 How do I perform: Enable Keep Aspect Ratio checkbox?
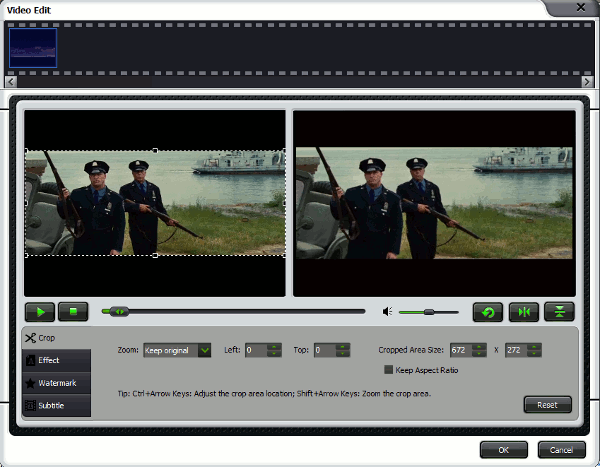click(388, 370)
